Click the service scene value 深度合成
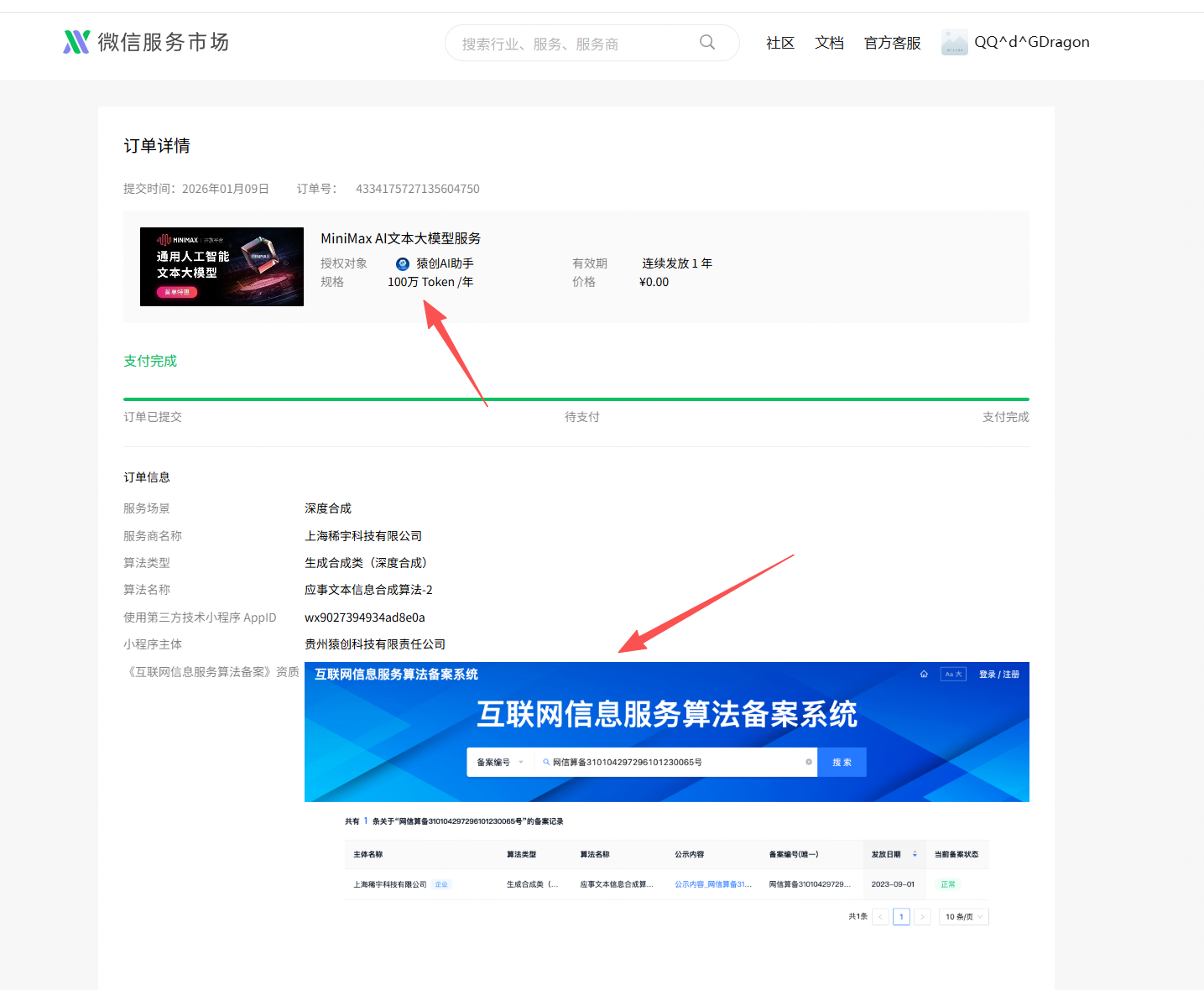The image size is (1204, 990). pos(328,508)
